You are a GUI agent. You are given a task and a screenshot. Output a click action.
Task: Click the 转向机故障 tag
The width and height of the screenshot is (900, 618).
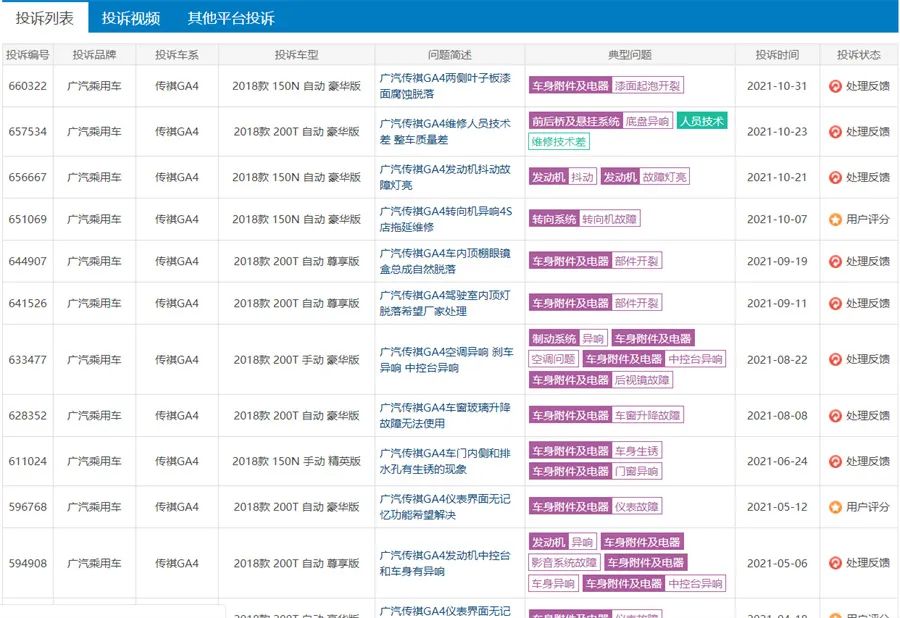point(609,219)
